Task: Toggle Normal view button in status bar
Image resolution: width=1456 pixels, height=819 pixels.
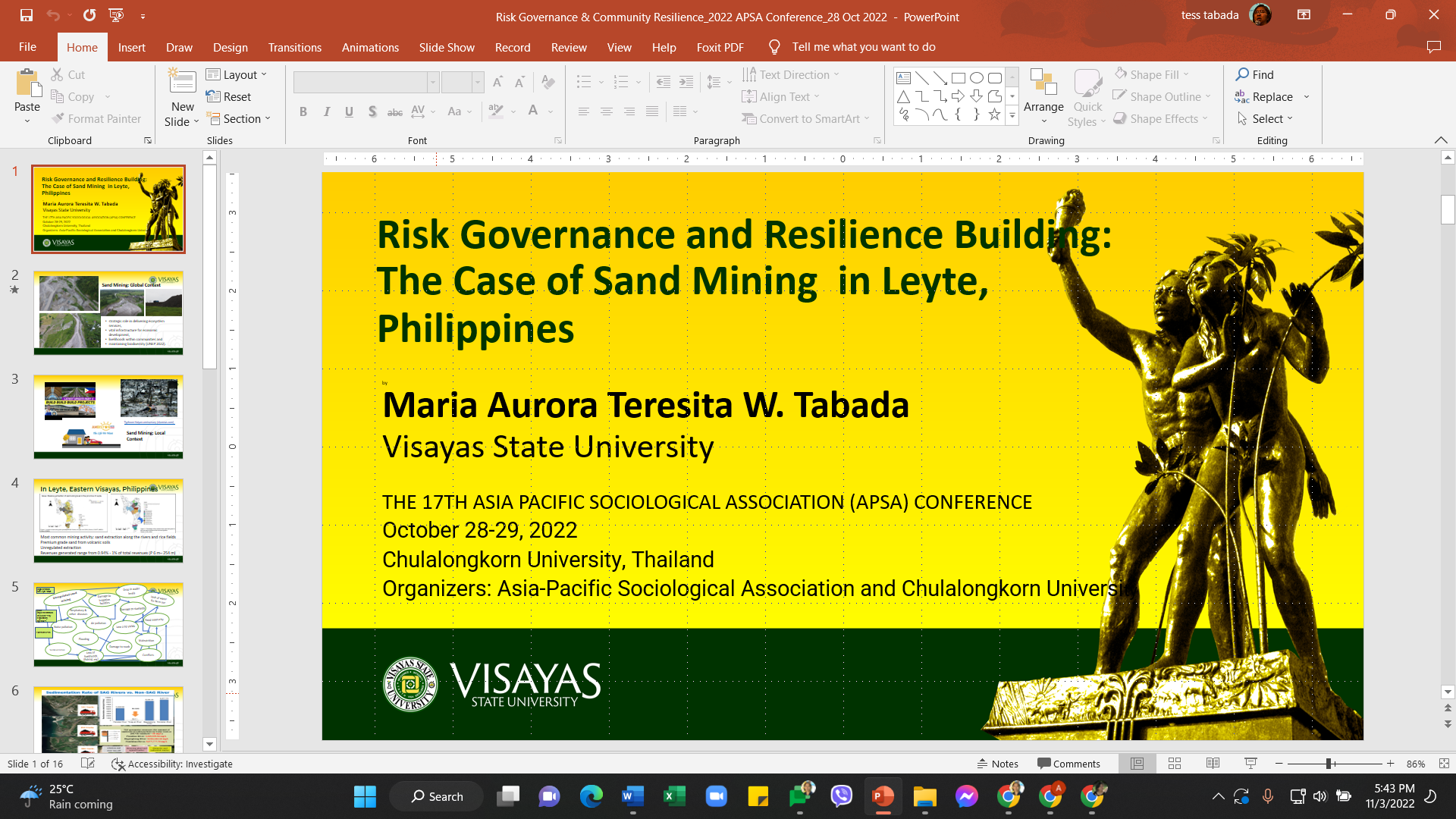Action: [1137, 764]
